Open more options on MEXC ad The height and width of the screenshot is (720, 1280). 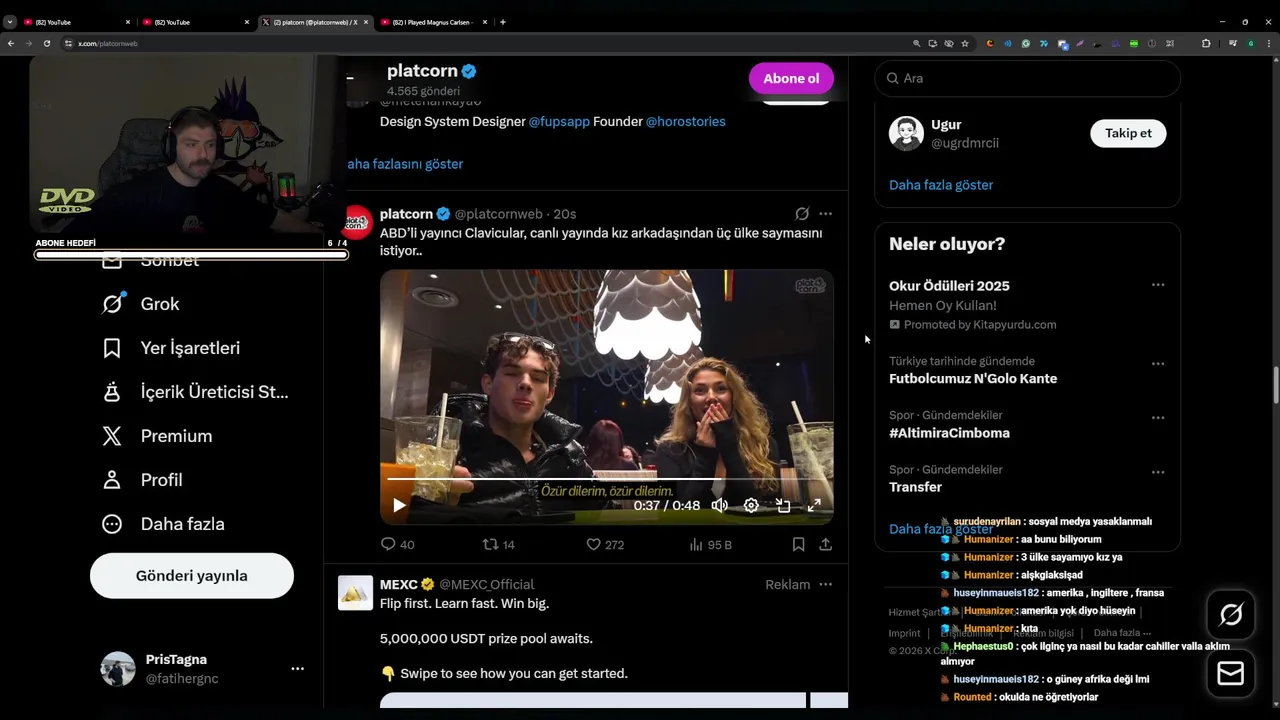pyautogui.click(x=825, y=584)
